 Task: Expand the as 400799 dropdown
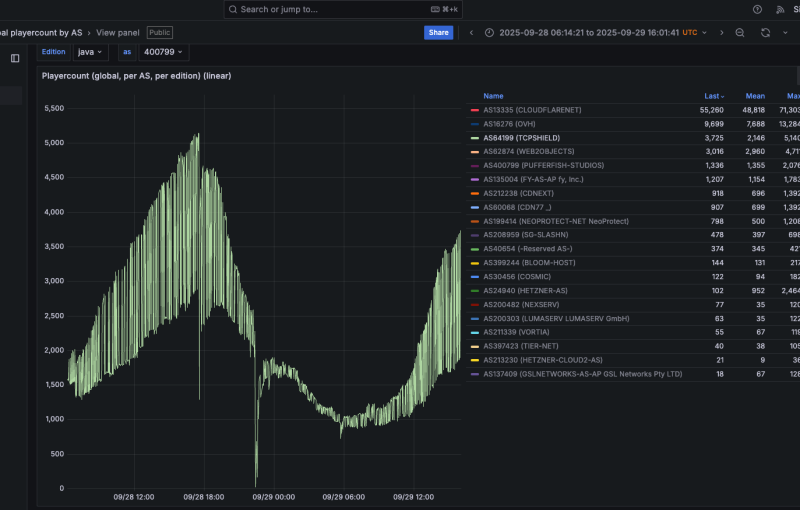165,52
